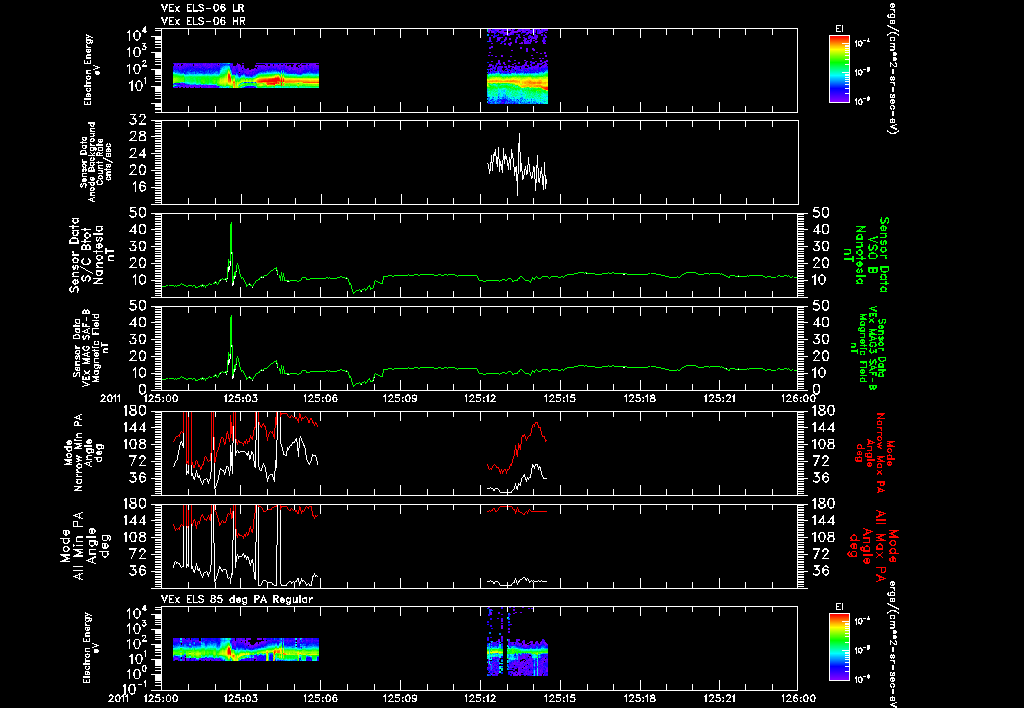Image resolution: width=1024 pixels, height=708 pixels.
Task: Select the "VEx ELS 85 deg PA Regular" title
Action: [236, 599]
